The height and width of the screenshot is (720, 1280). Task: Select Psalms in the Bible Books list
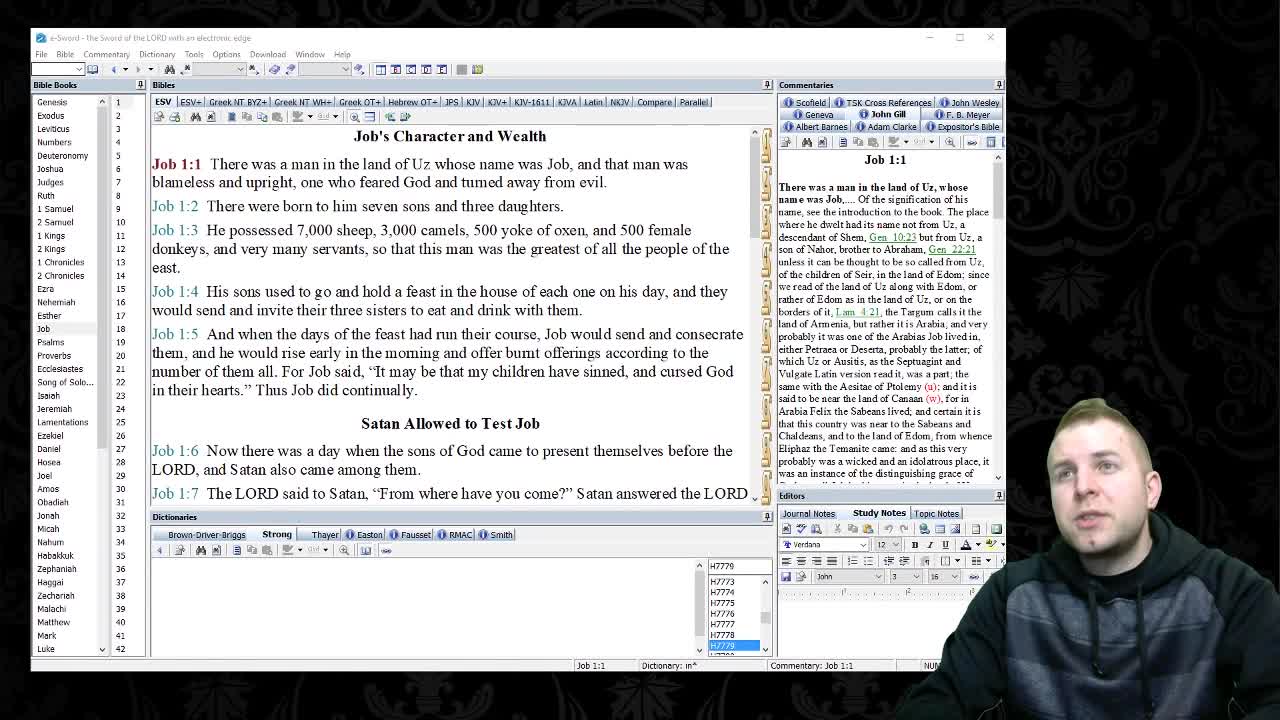click(x=50, y=342)
